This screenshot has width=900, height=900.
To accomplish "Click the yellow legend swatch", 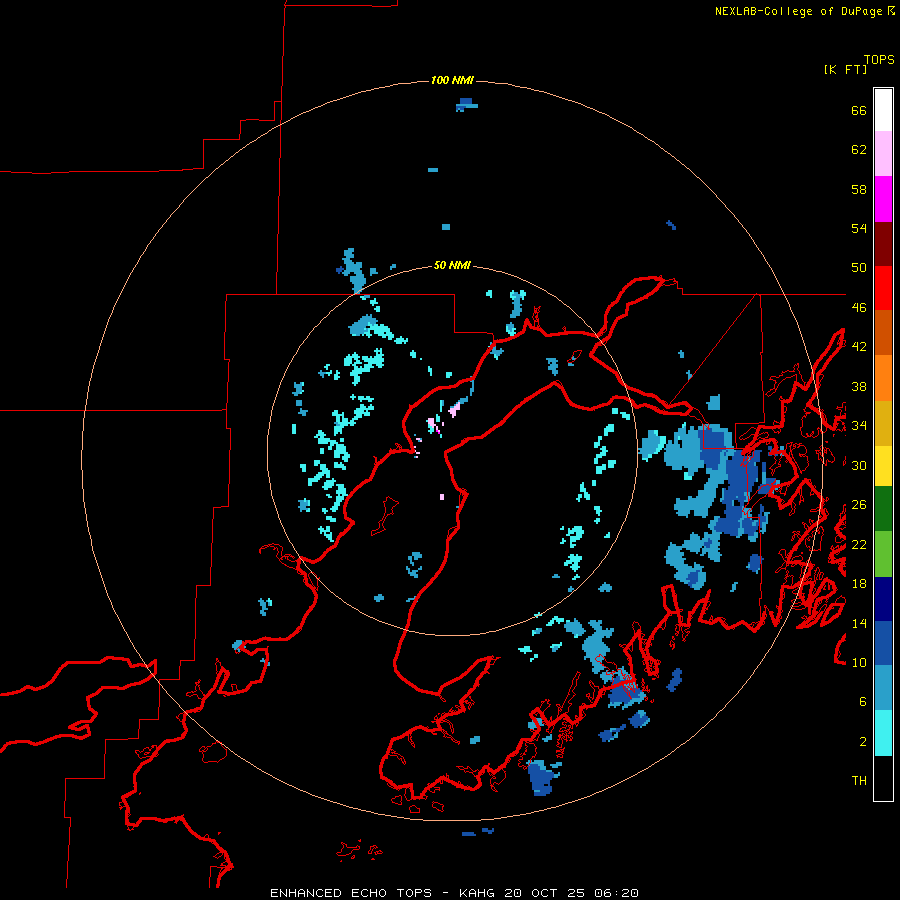I will pyautogui.click(x=883, y=466).
